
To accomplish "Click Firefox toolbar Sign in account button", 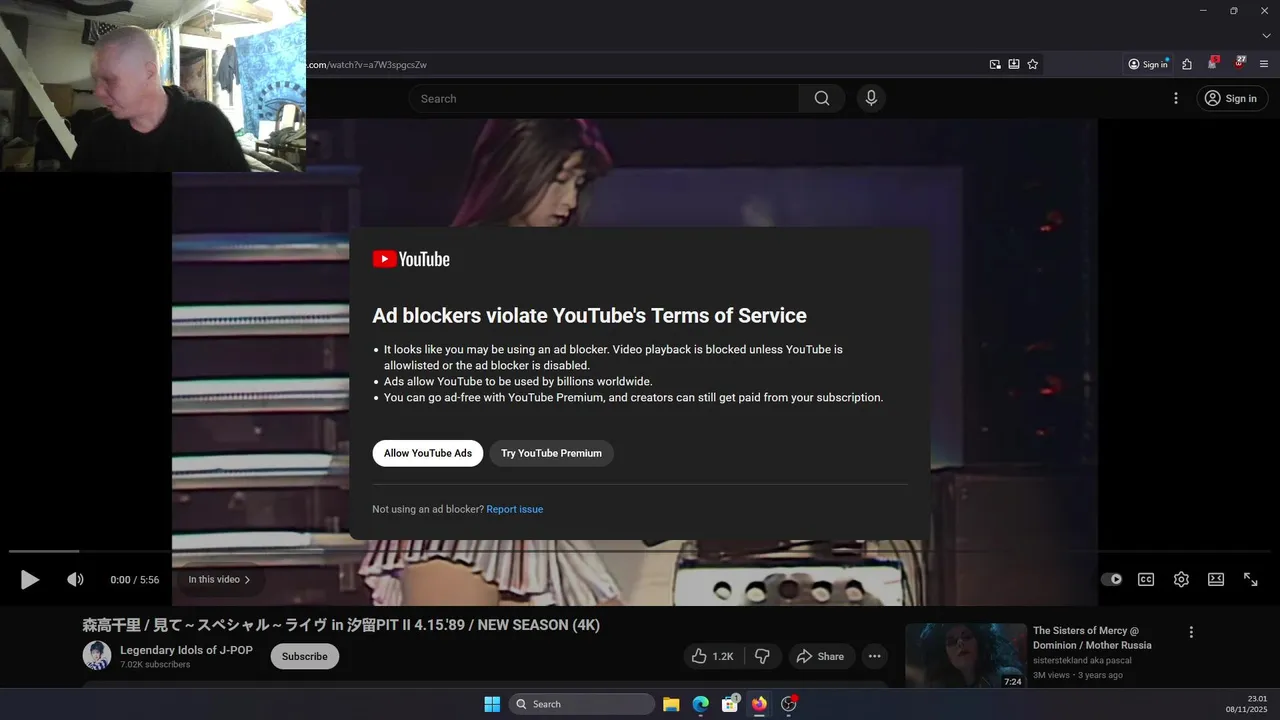I will coord(1148,64).
